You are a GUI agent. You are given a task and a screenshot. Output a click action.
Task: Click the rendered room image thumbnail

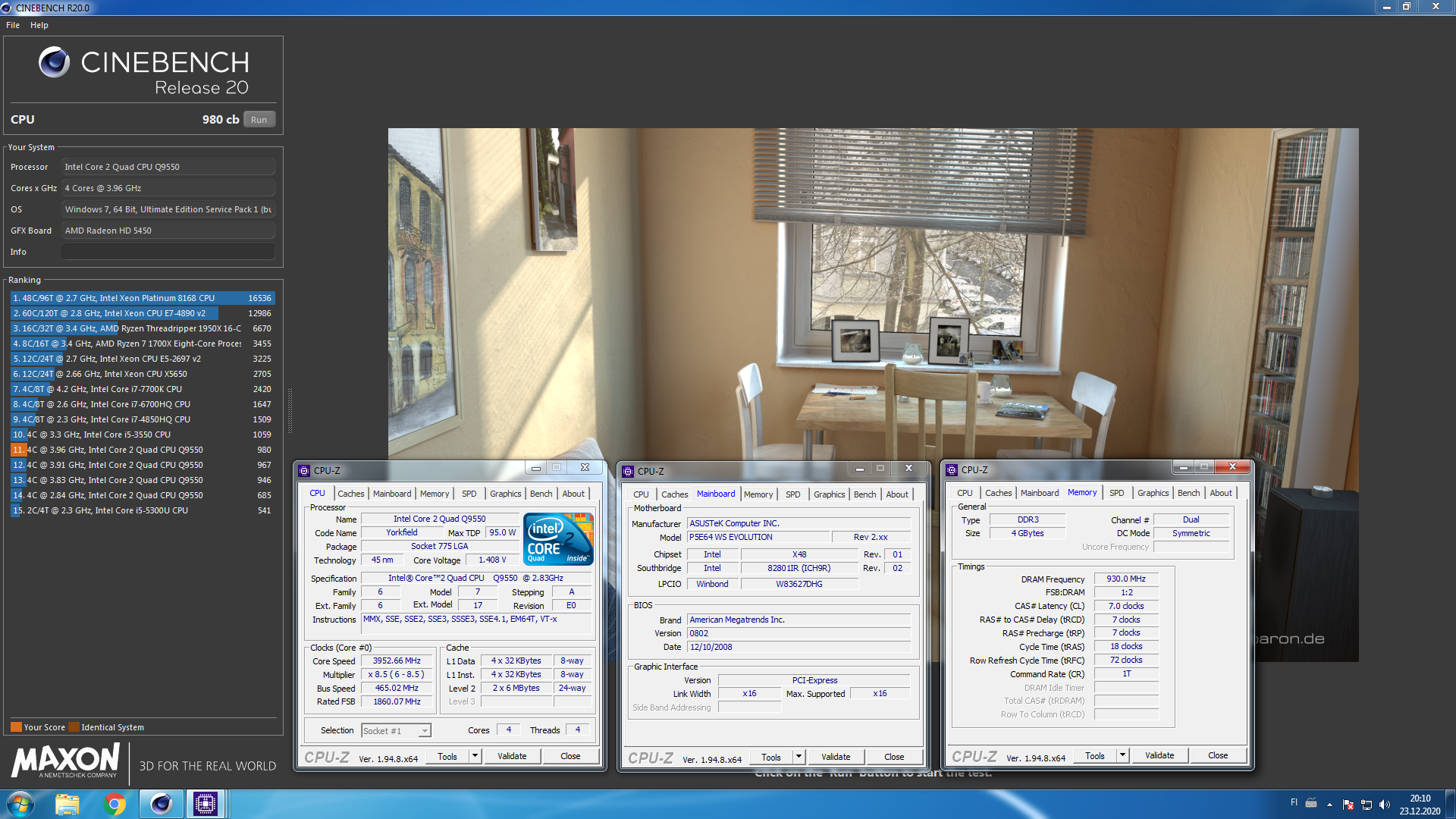[873, 394]
